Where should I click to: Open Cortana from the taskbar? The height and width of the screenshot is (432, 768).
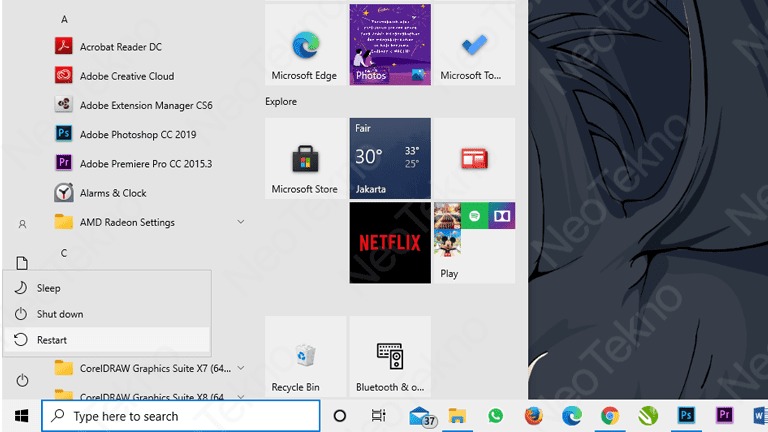click(x=339, y=416)
